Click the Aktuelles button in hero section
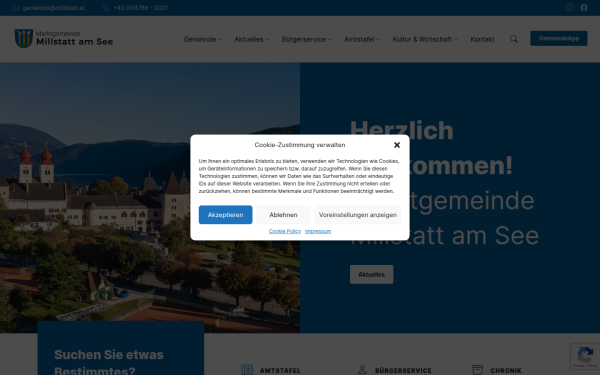This screenshot has width=600, height=375. [372, 274]
